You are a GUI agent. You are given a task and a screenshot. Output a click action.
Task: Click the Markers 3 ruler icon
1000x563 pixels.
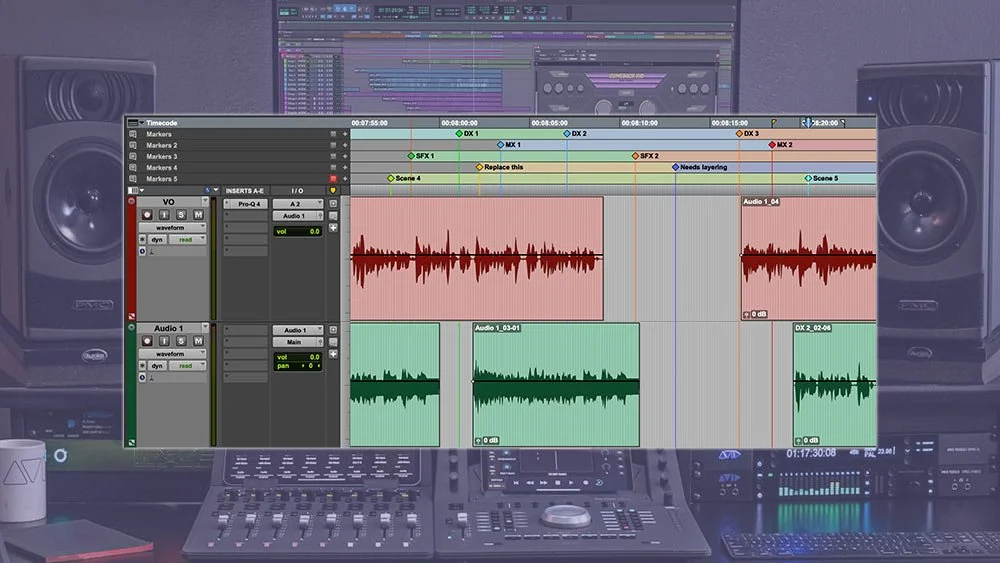point(133,156)
